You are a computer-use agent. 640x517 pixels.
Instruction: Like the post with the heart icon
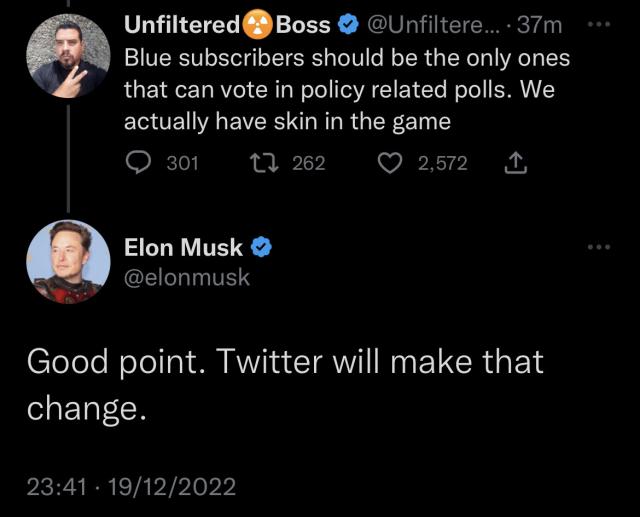(x=391, y=162)
